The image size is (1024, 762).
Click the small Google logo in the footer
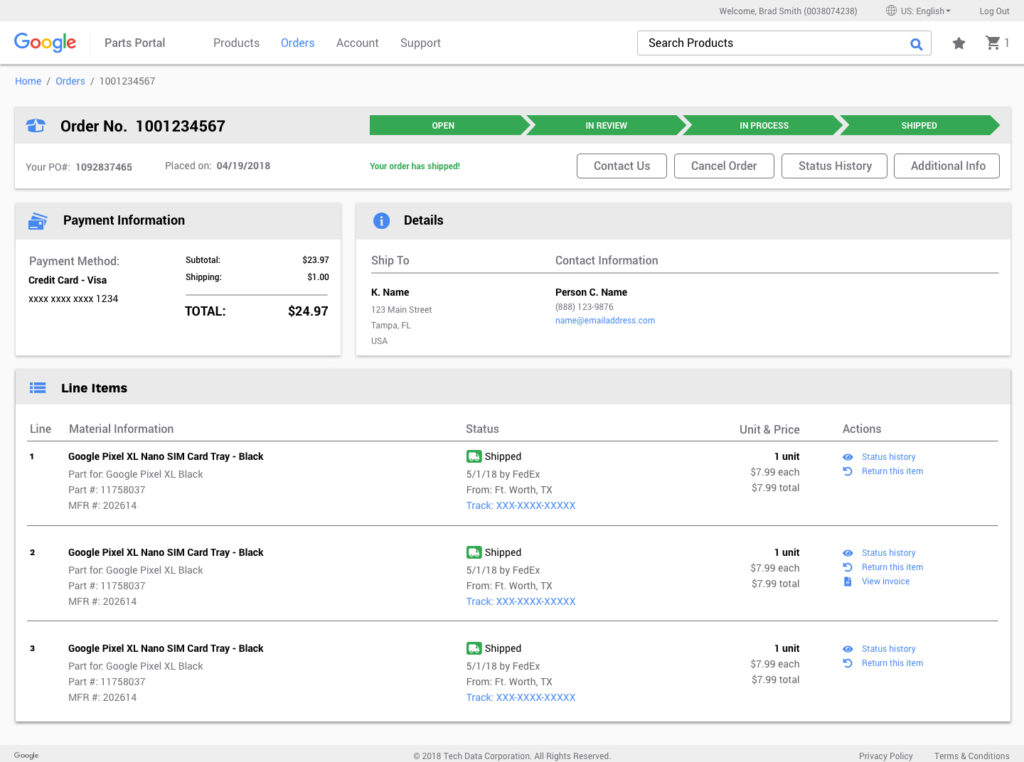26,755
